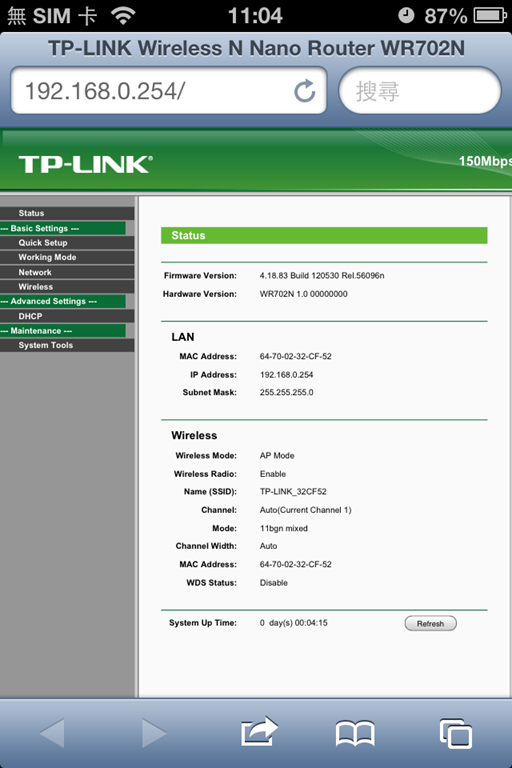Select subnet mask 255.255.255.0 value
512x768 pixels.
(286, 392)
